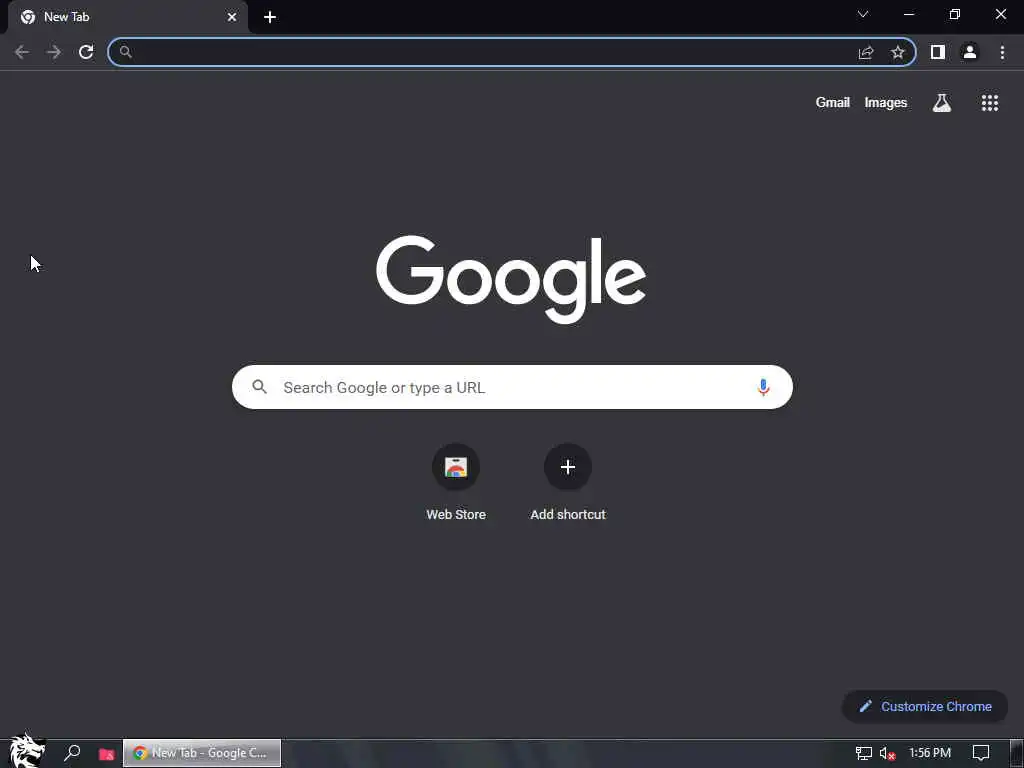Click the browser back arrow

click(x=22, y=52)
